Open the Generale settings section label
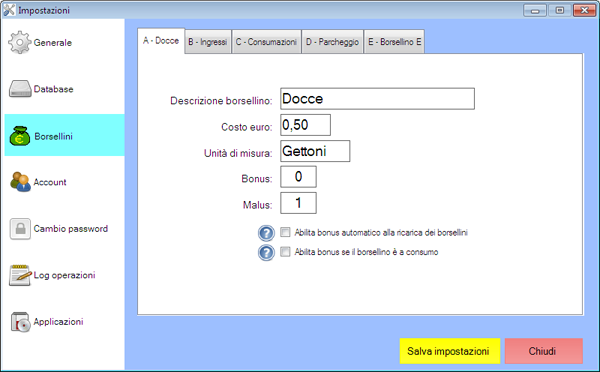The width and height of the screenshot is (600, 372). click(53, 42)
